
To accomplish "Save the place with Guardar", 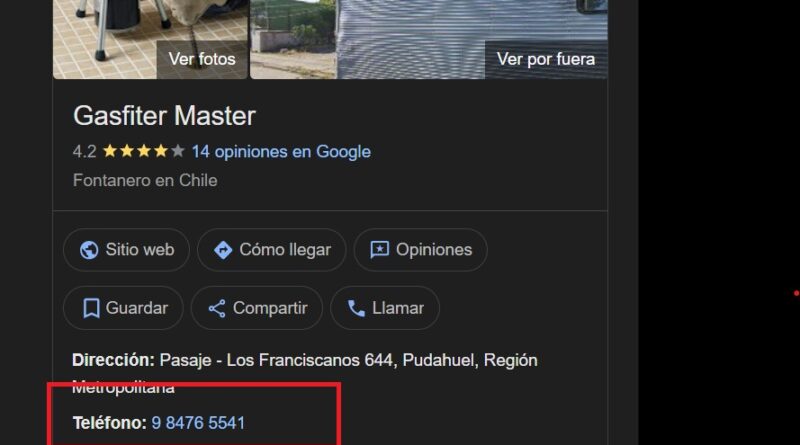I will [x=123, y=308].
